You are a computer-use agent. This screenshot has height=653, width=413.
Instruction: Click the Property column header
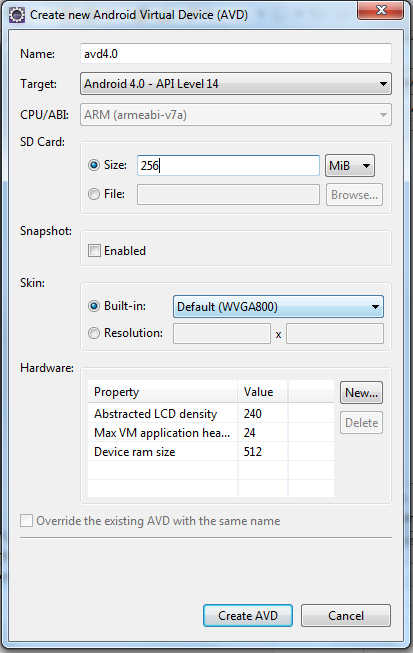(x=162, y=391)
